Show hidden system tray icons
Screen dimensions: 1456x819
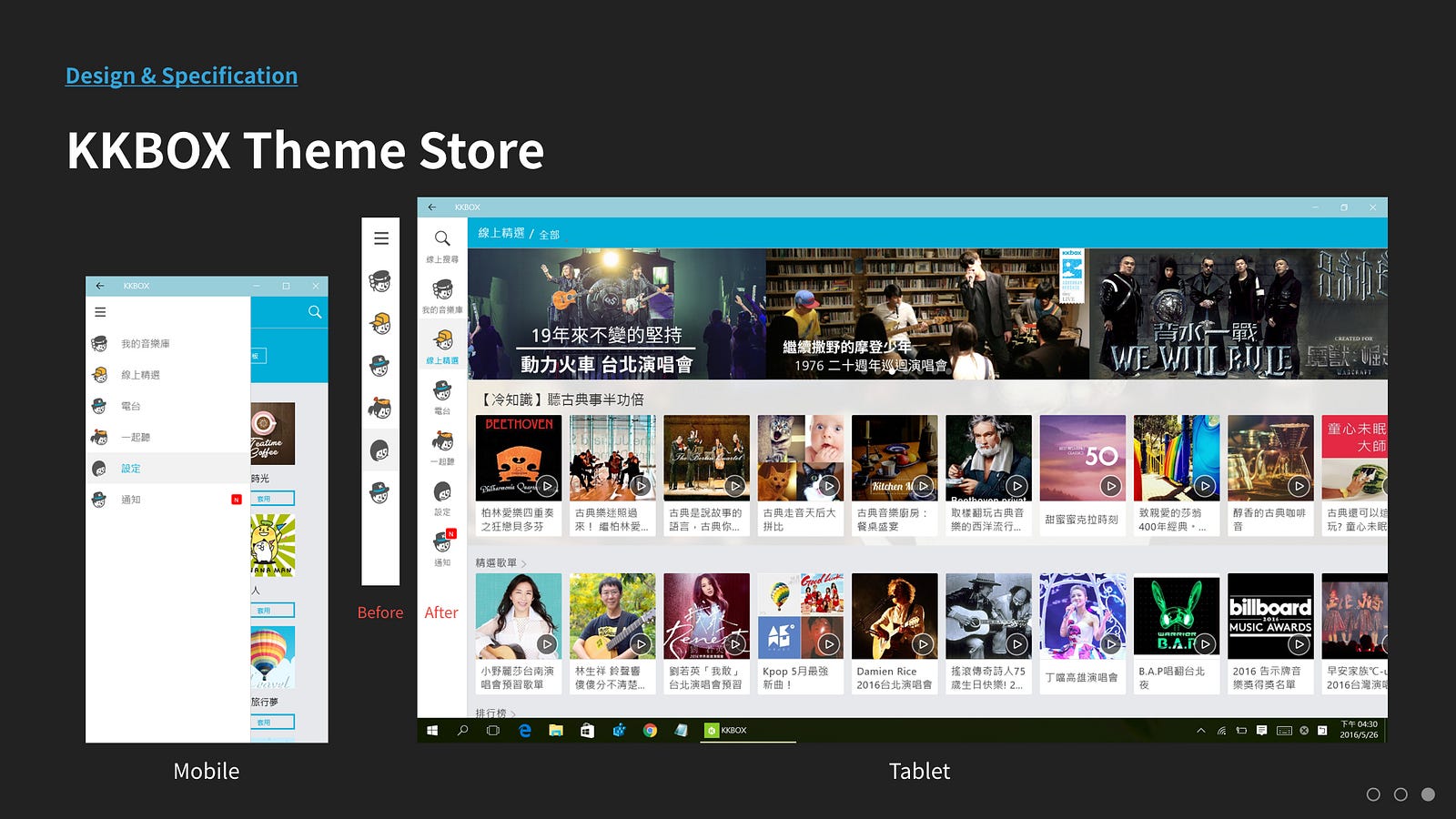(1201, 730)
